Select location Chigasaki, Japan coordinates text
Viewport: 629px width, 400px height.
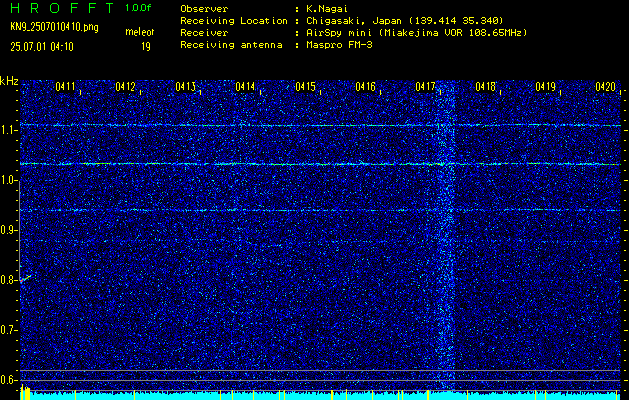(404, 20)
